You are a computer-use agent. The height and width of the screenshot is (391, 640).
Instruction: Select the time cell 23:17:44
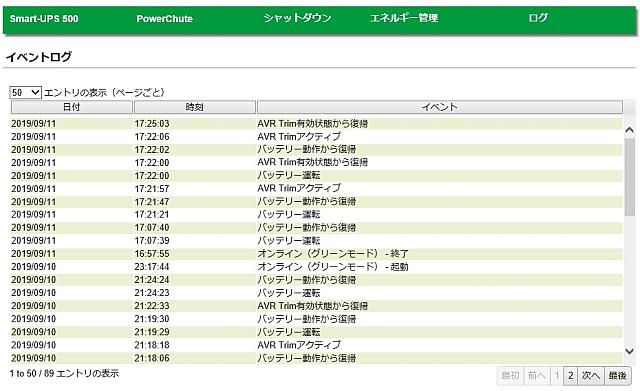[x=152, y=267]
